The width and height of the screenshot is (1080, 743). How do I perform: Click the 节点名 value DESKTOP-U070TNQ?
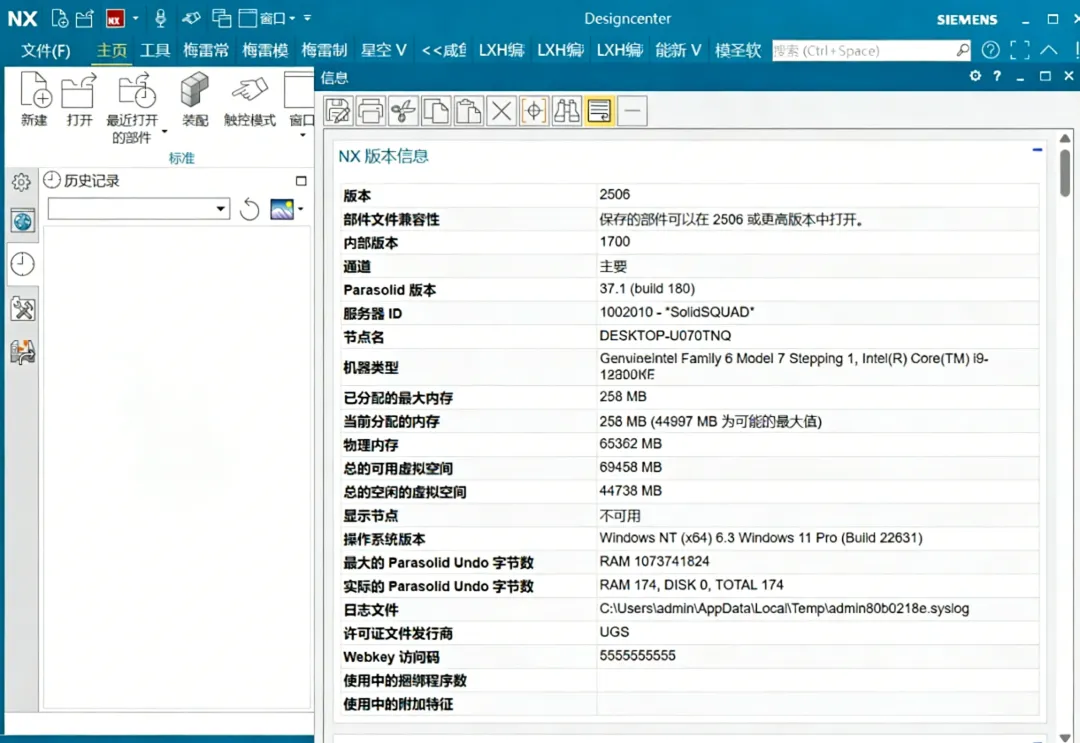click(665, 335)
